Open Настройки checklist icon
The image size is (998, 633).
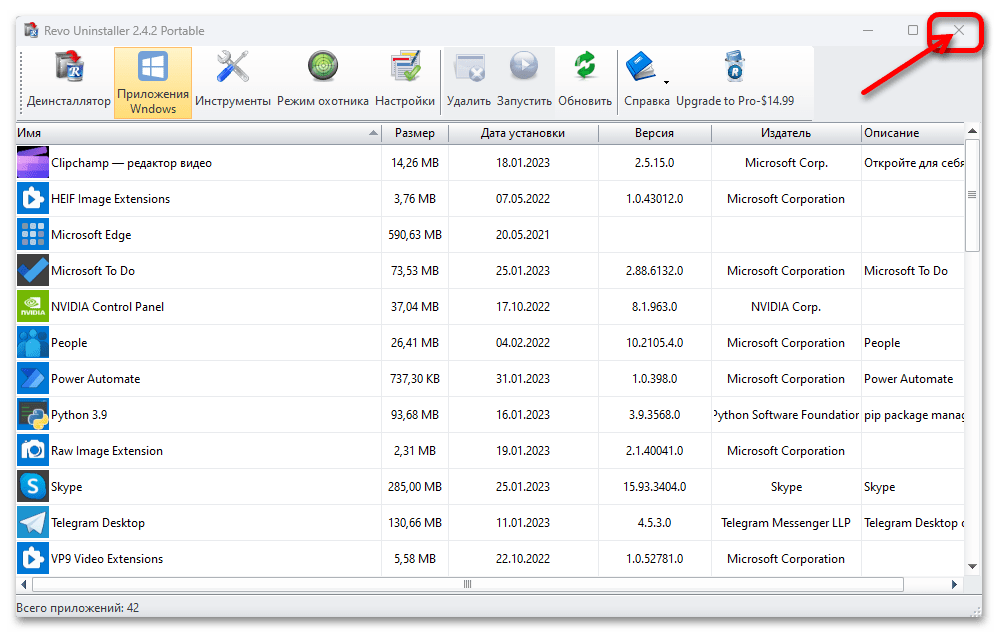coord(405,67)
